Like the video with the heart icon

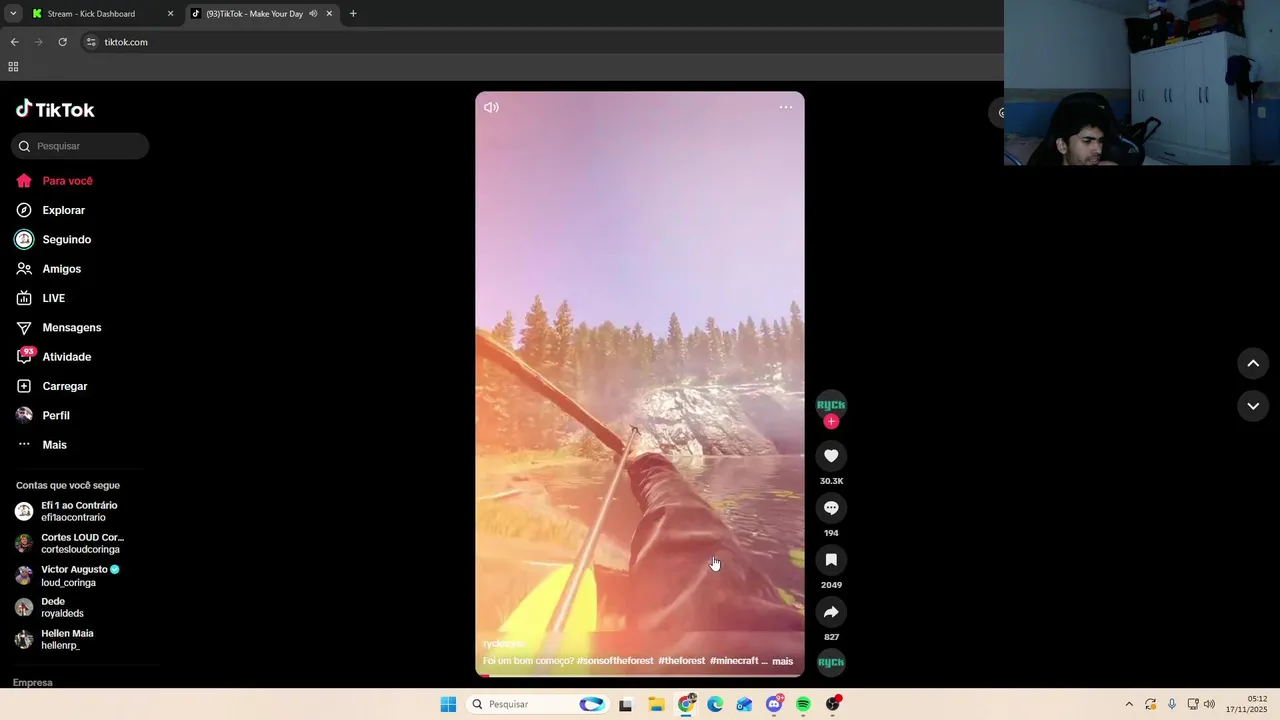click(831, 456)
